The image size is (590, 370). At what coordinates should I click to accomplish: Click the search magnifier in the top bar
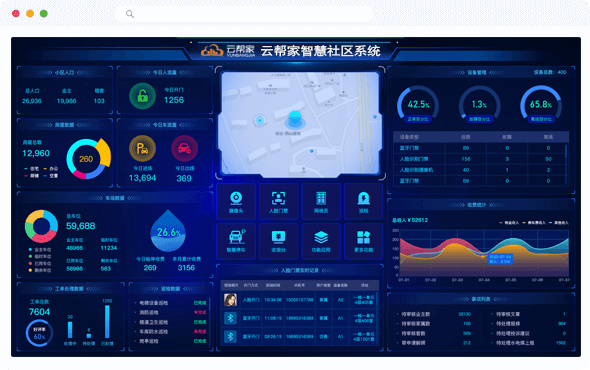pos(130,14)
